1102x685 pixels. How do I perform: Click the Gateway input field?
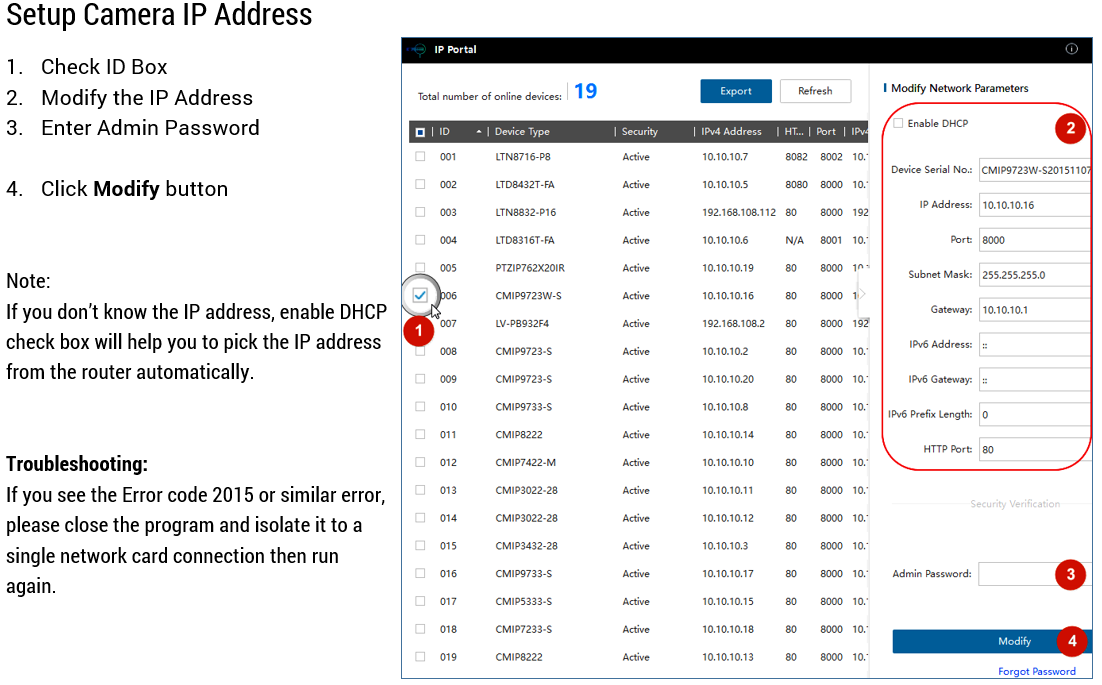pyautogui.click(x=1033, y=310)
